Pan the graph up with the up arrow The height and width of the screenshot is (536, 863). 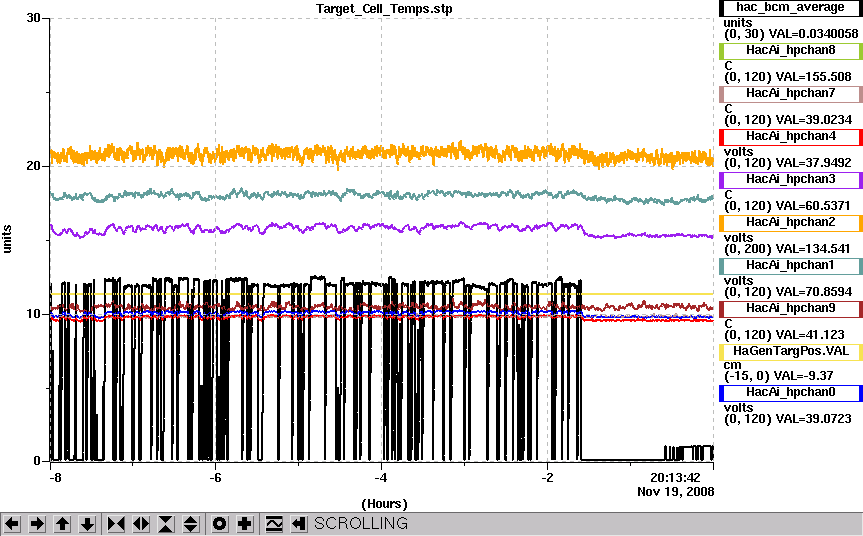pos(62,523)
